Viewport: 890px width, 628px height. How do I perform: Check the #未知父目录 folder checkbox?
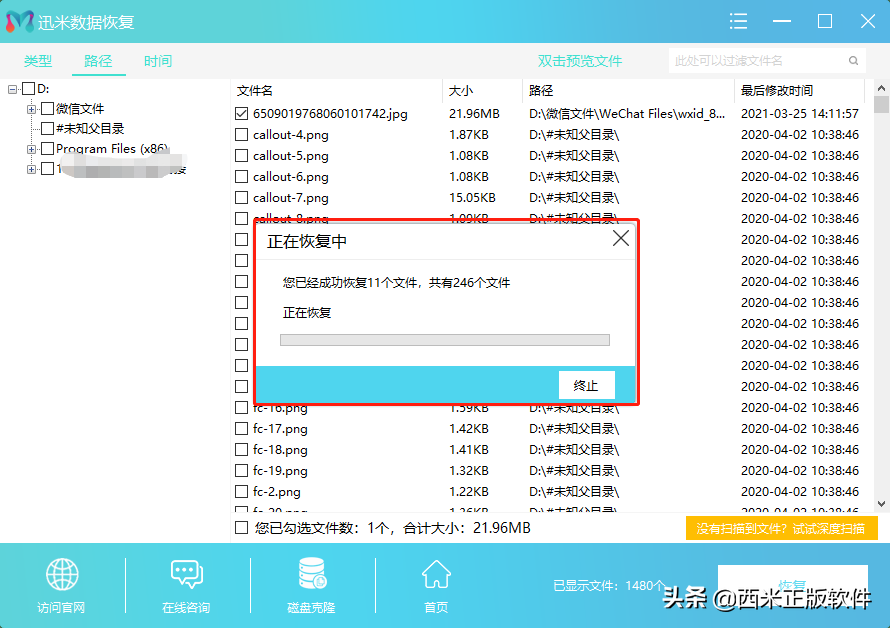pos(48,128)
